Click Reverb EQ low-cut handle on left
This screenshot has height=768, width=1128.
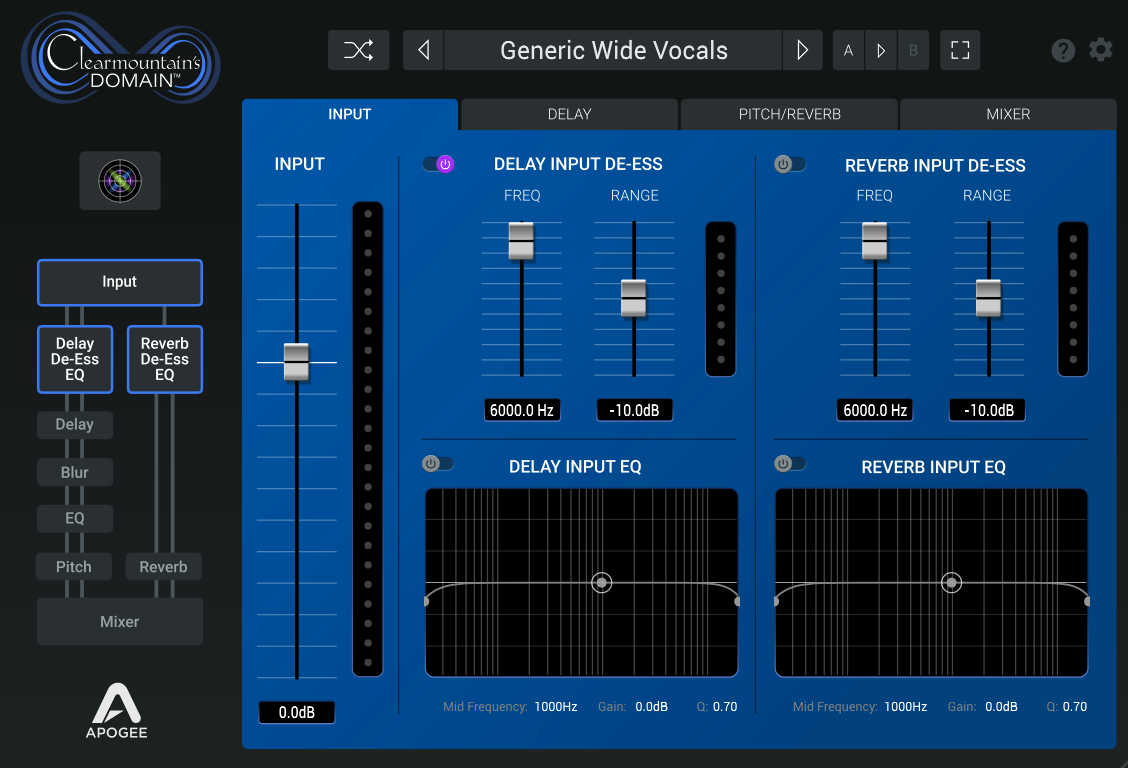(777, 601)
